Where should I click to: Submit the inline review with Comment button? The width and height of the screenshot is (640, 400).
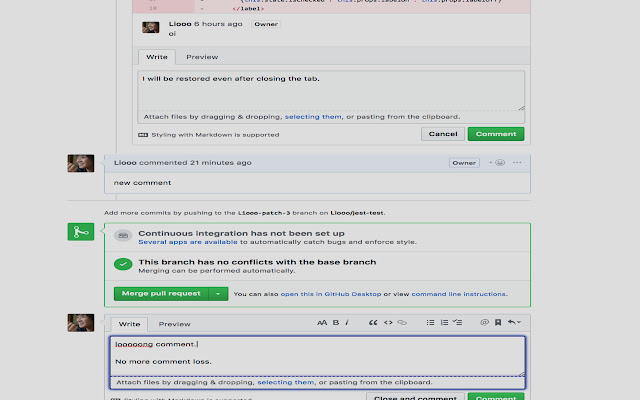point(496,134)
